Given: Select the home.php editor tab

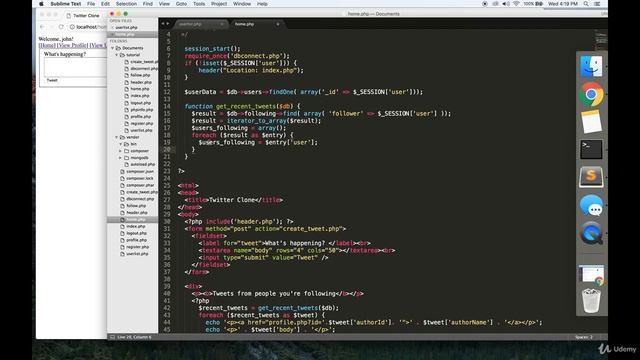Looking at the screenshot, I should click(x=256, y=24).
